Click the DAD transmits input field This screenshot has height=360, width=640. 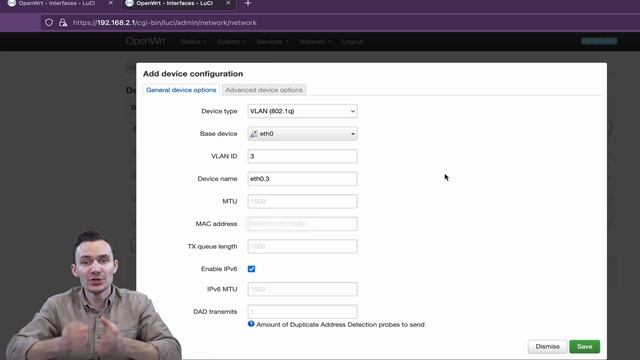[x=302, y=311]
